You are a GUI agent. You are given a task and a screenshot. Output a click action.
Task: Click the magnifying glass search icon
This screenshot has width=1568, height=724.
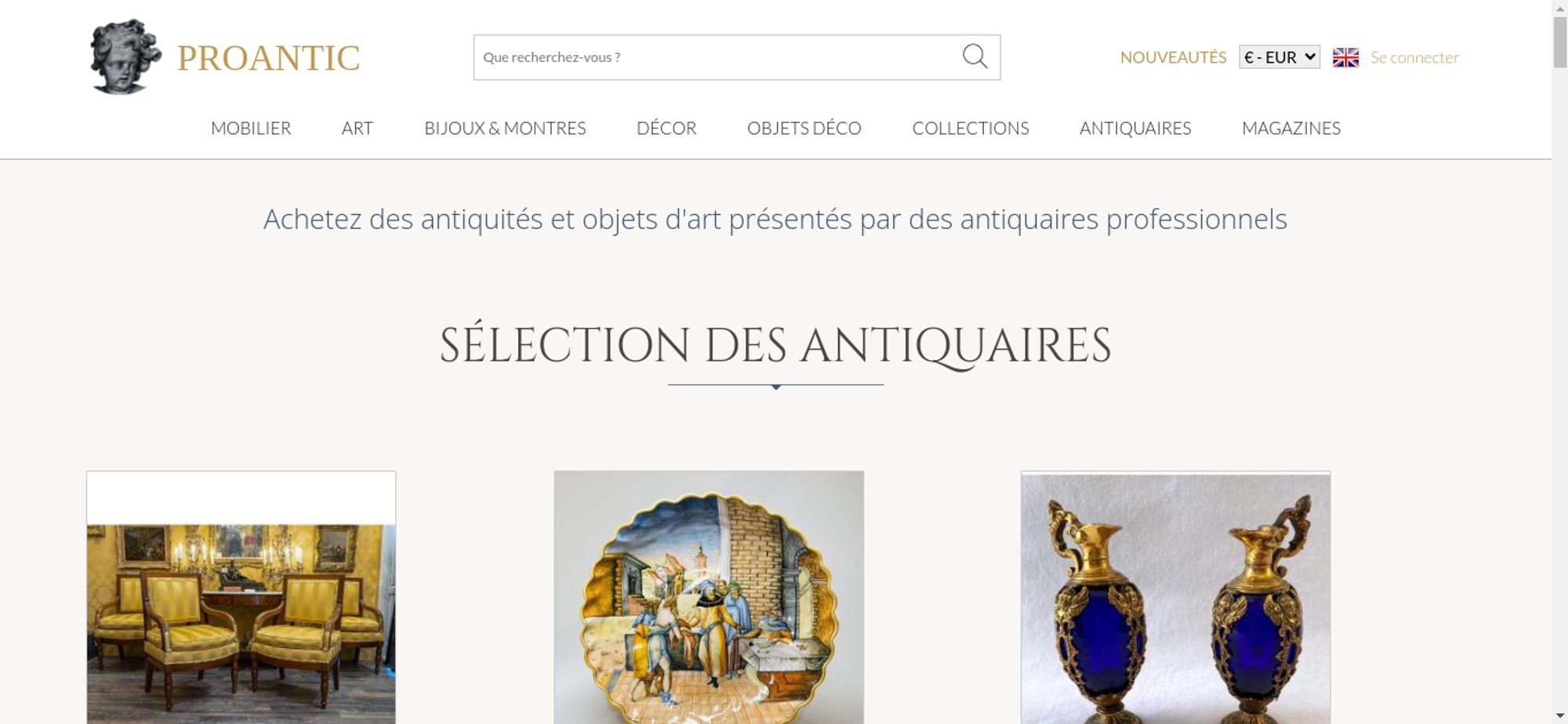pos(975,56)
